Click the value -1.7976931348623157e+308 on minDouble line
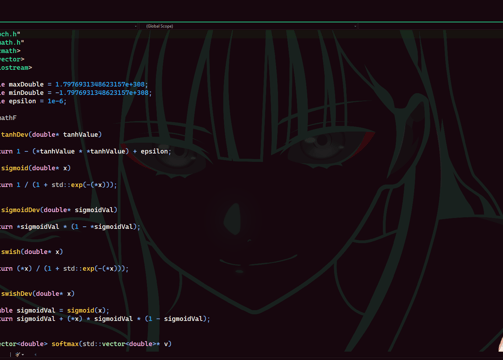This screenshot has height=360, width=503. [x=102, y=93]
